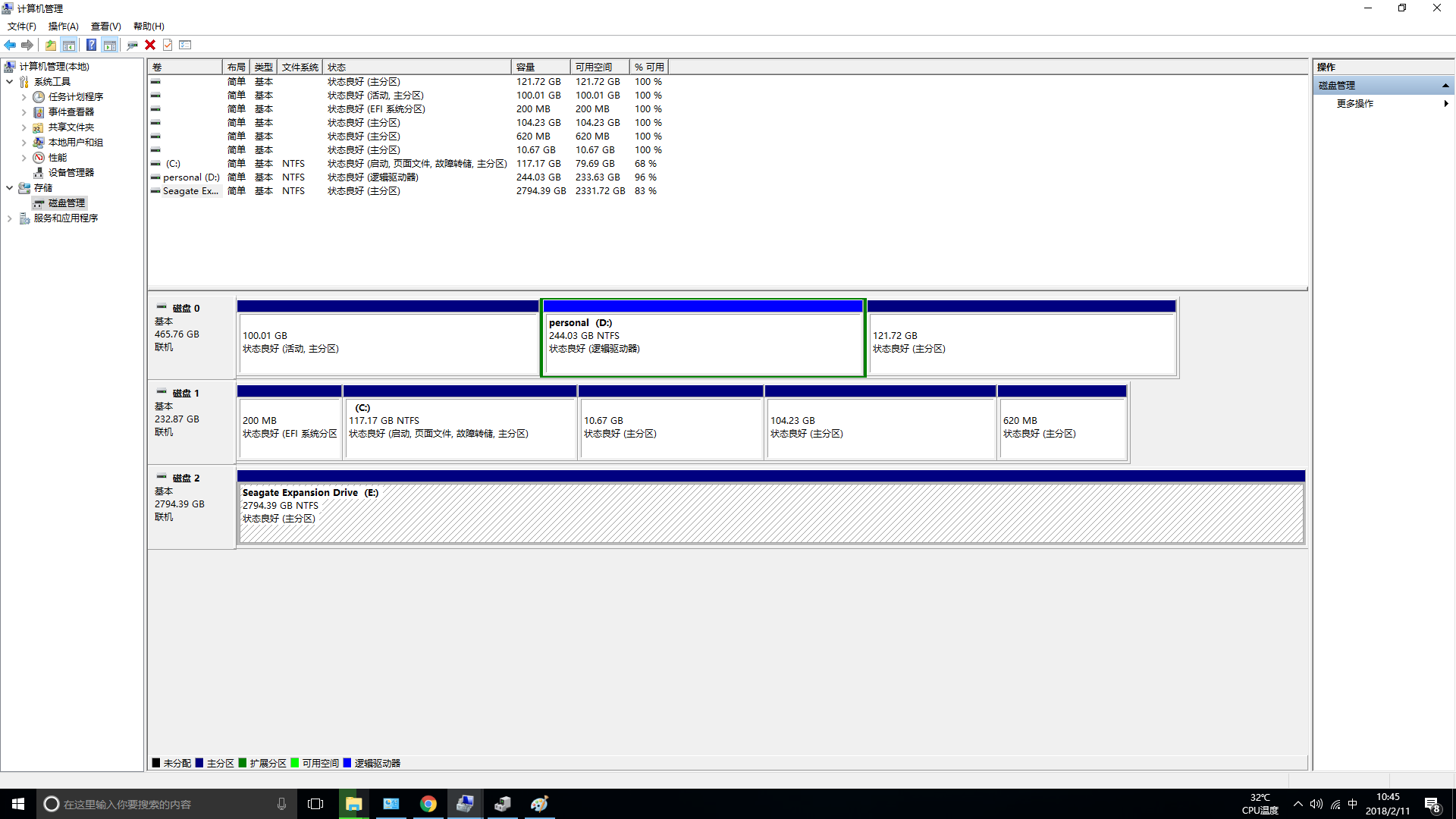Click the Up one level folder icon
Viewport: 1456px width, 819px height.
click(50, 45)
